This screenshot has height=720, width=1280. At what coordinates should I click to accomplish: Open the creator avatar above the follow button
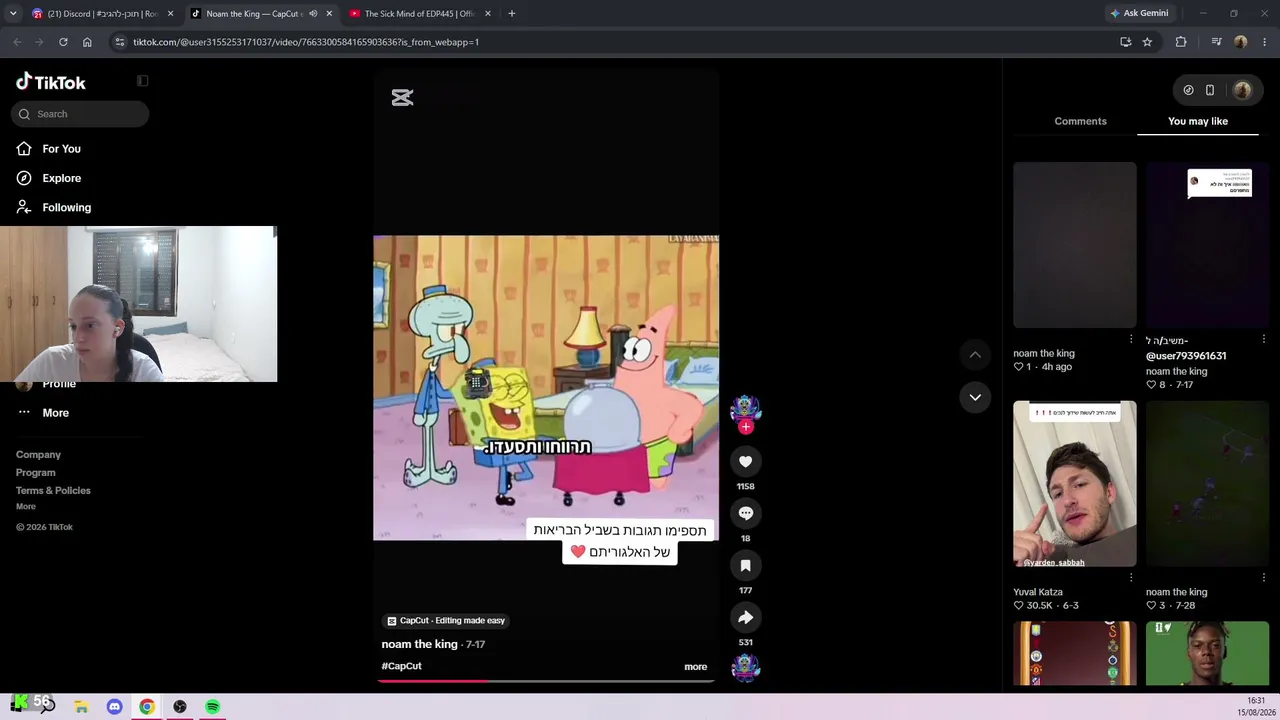(x=745, y=408)
